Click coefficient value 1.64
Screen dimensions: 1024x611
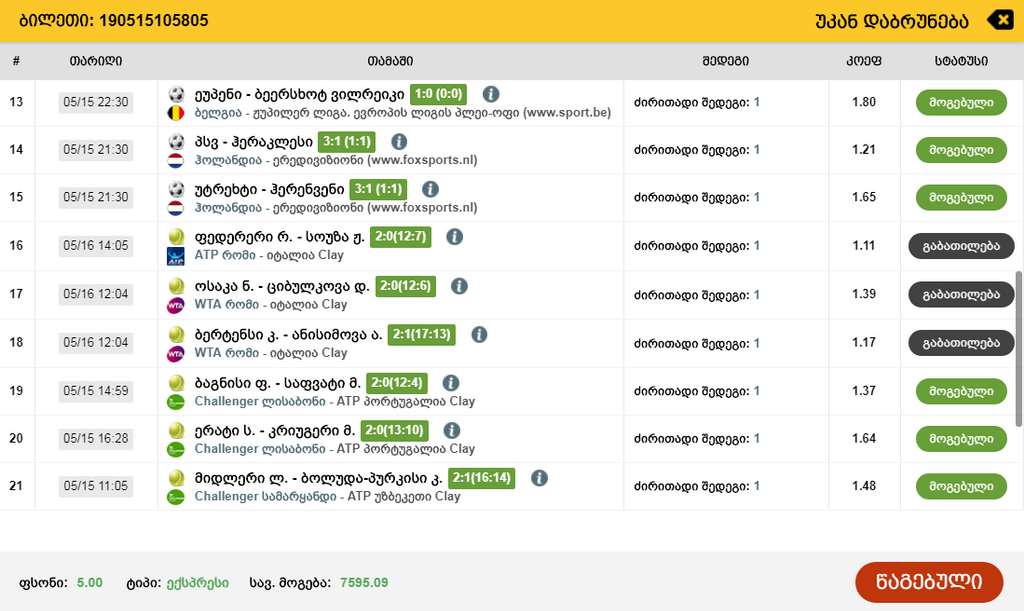click(x=864, y=438)
